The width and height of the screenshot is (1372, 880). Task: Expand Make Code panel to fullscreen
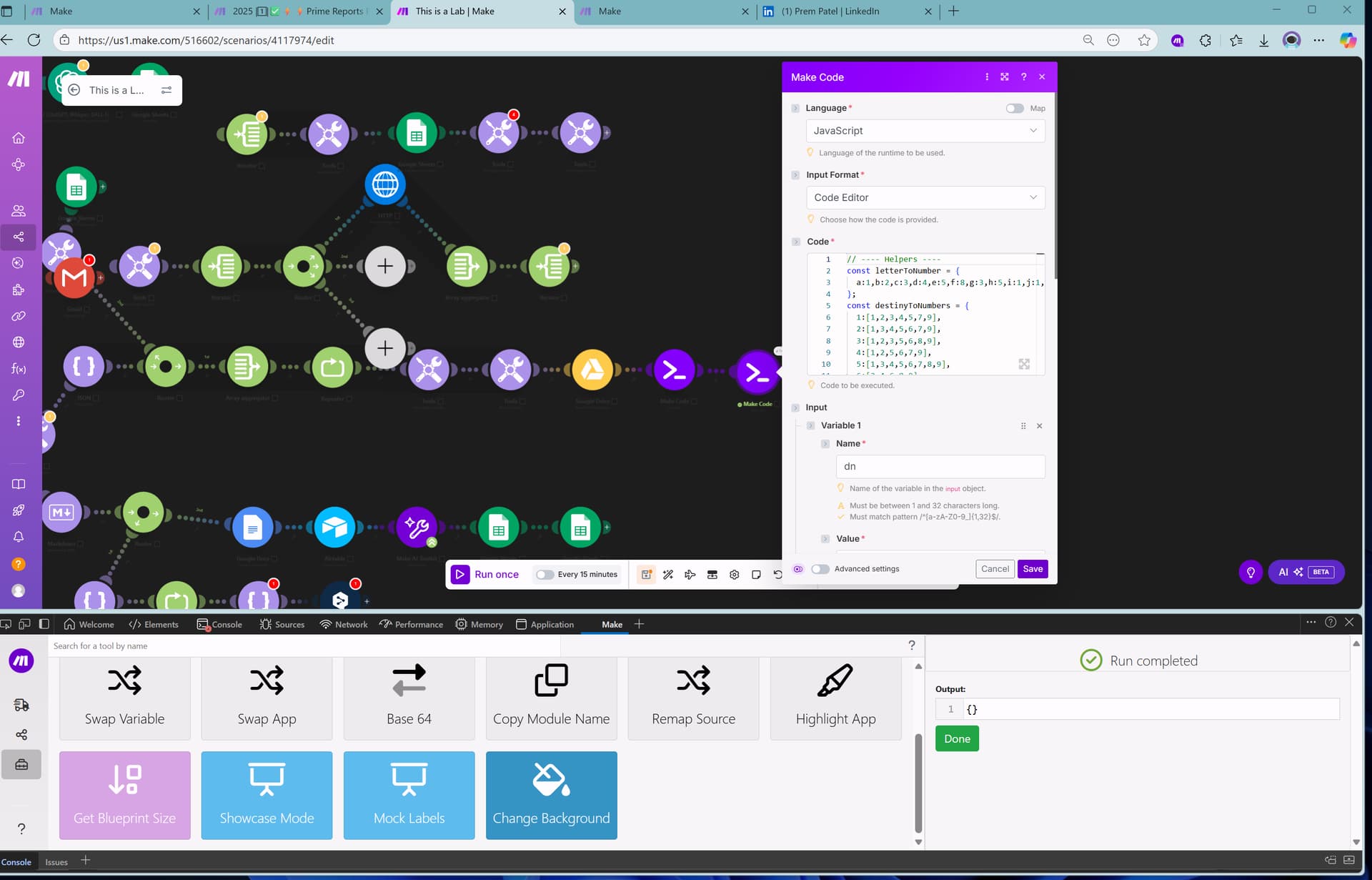point(1005,77)
